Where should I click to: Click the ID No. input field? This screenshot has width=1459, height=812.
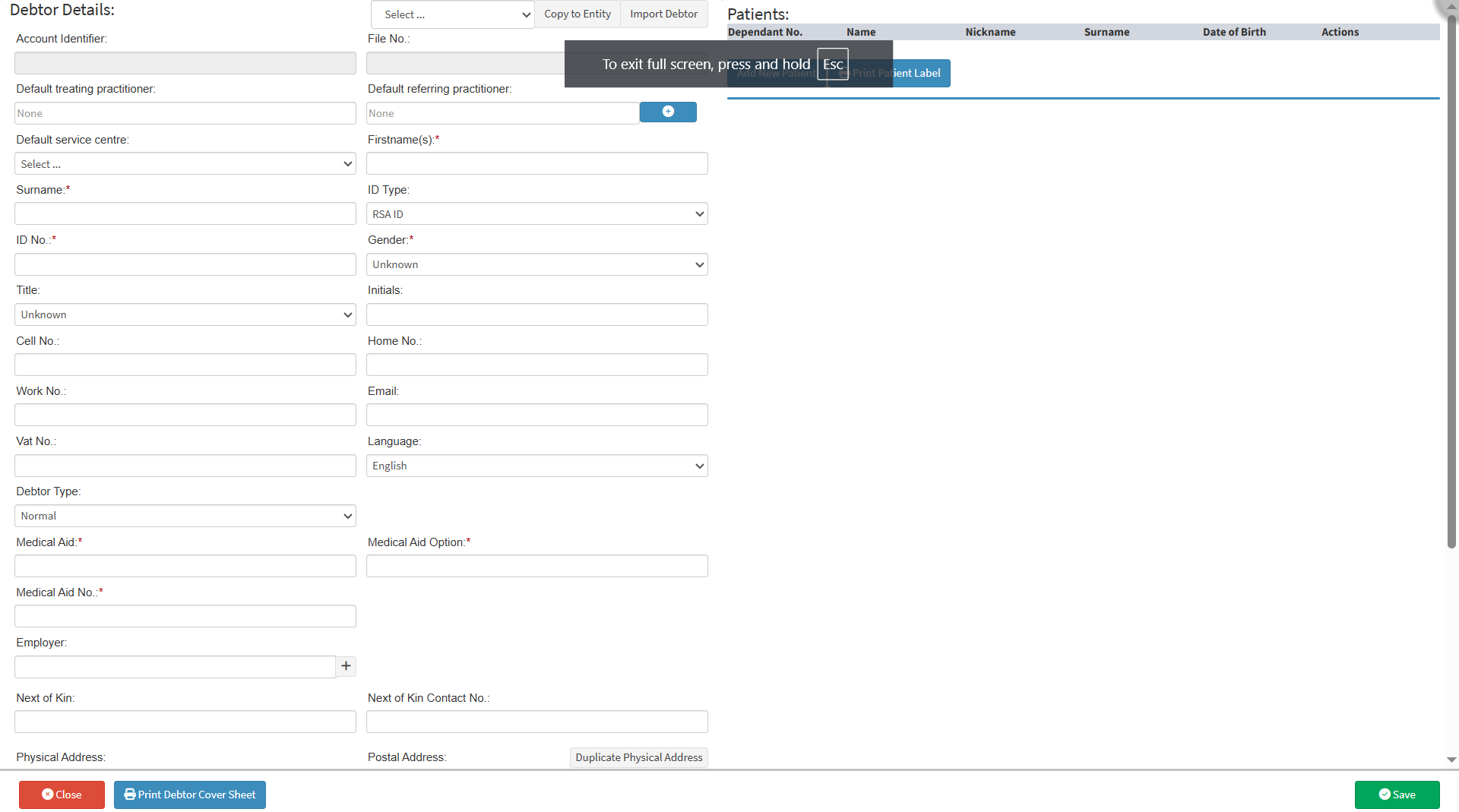pos(185,264)
